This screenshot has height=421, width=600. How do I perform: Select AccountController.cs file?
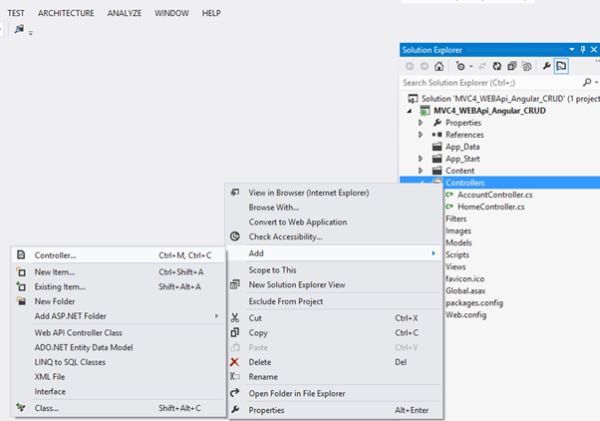(495, 194)
